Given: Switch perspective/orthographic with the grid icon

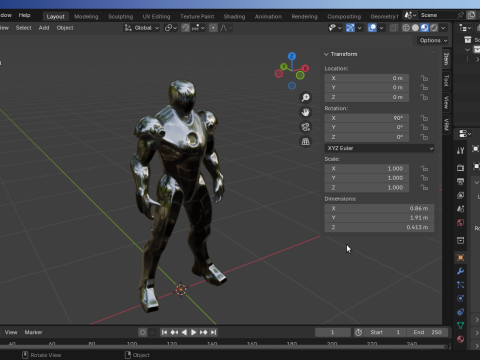Looking at the screenshot, I should click(x=305, y=141).
